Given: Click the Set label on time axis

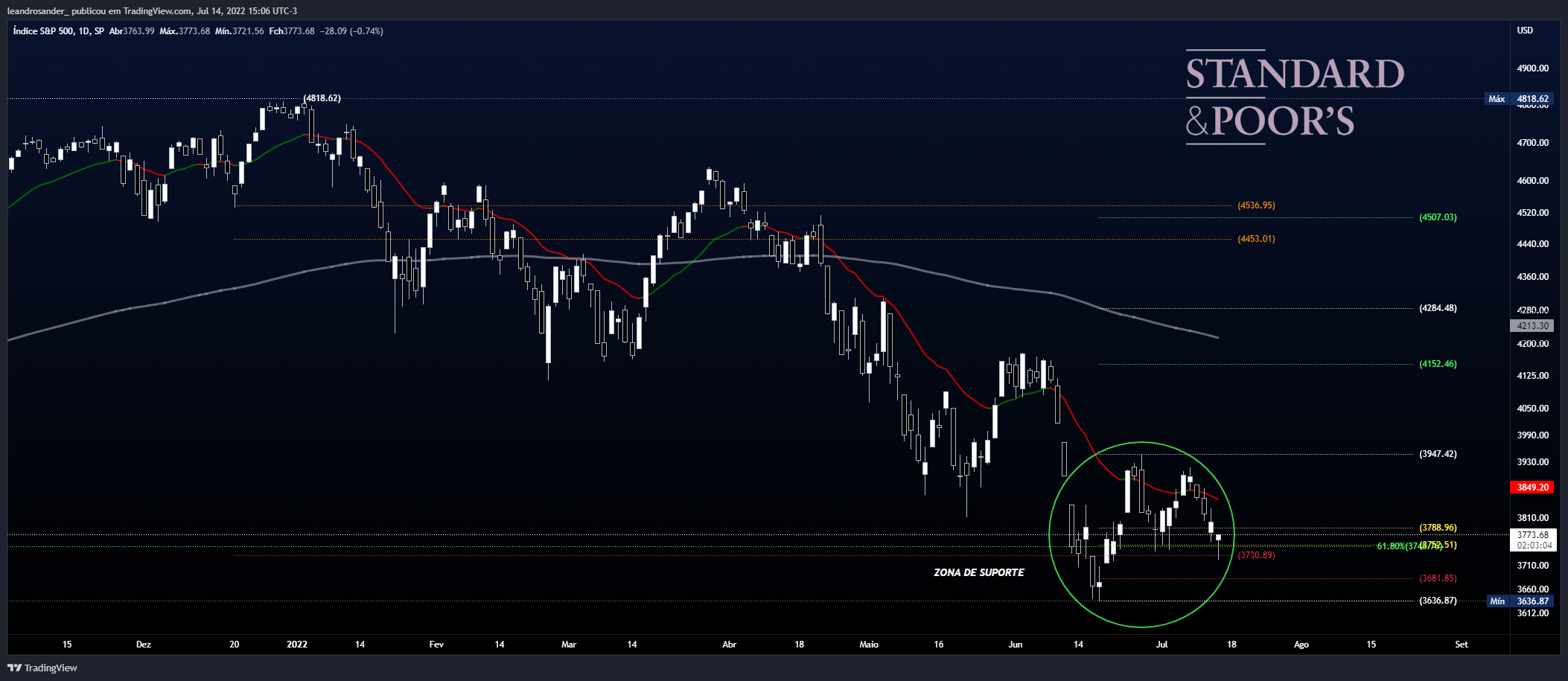Looking at the screenshot, I should pyautogui.click(x=1462, y=645).
